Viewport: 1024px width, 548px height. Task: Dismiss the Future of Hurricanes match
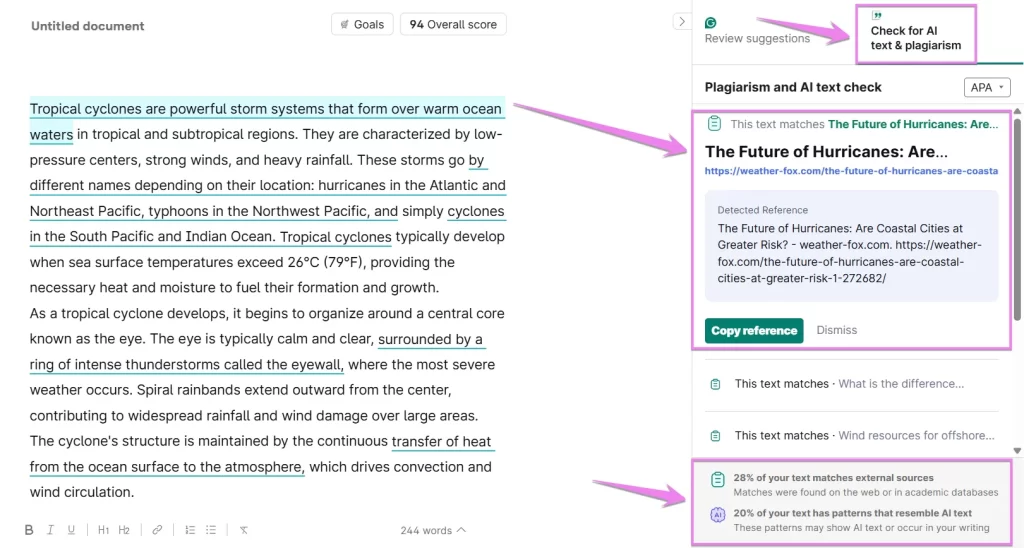[x=836, y=330]
